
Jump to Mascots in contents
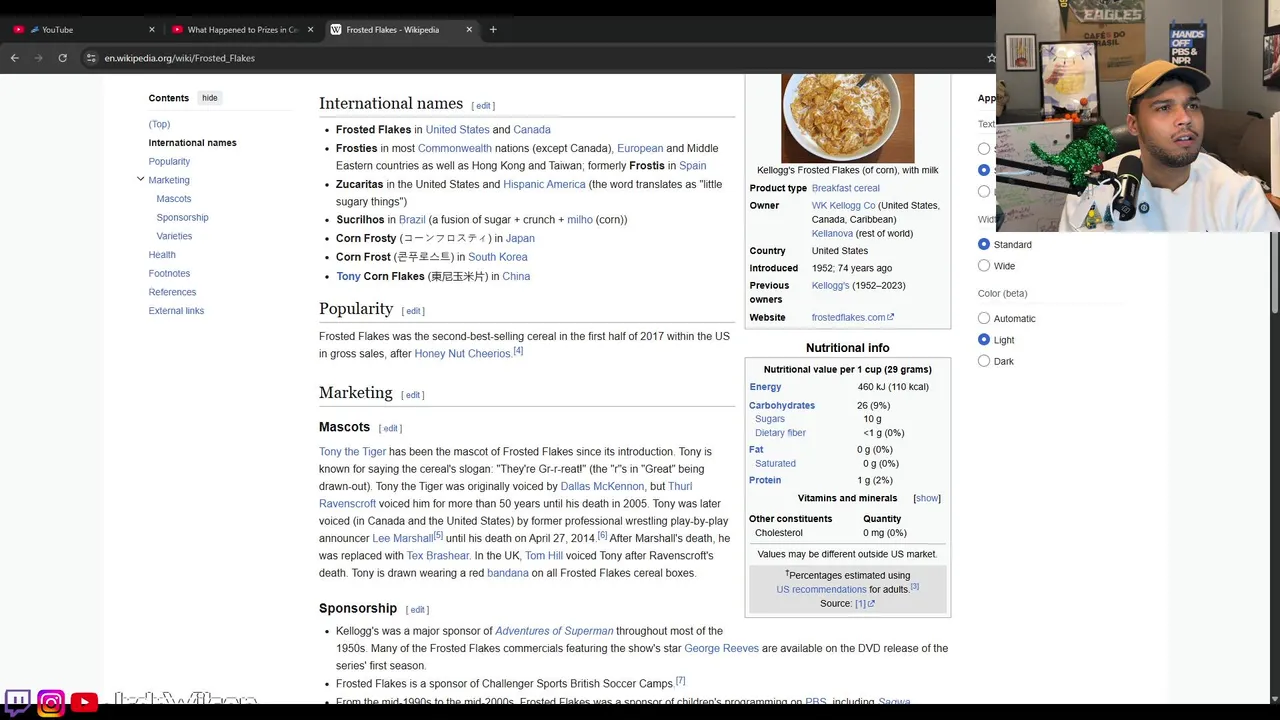174,199
